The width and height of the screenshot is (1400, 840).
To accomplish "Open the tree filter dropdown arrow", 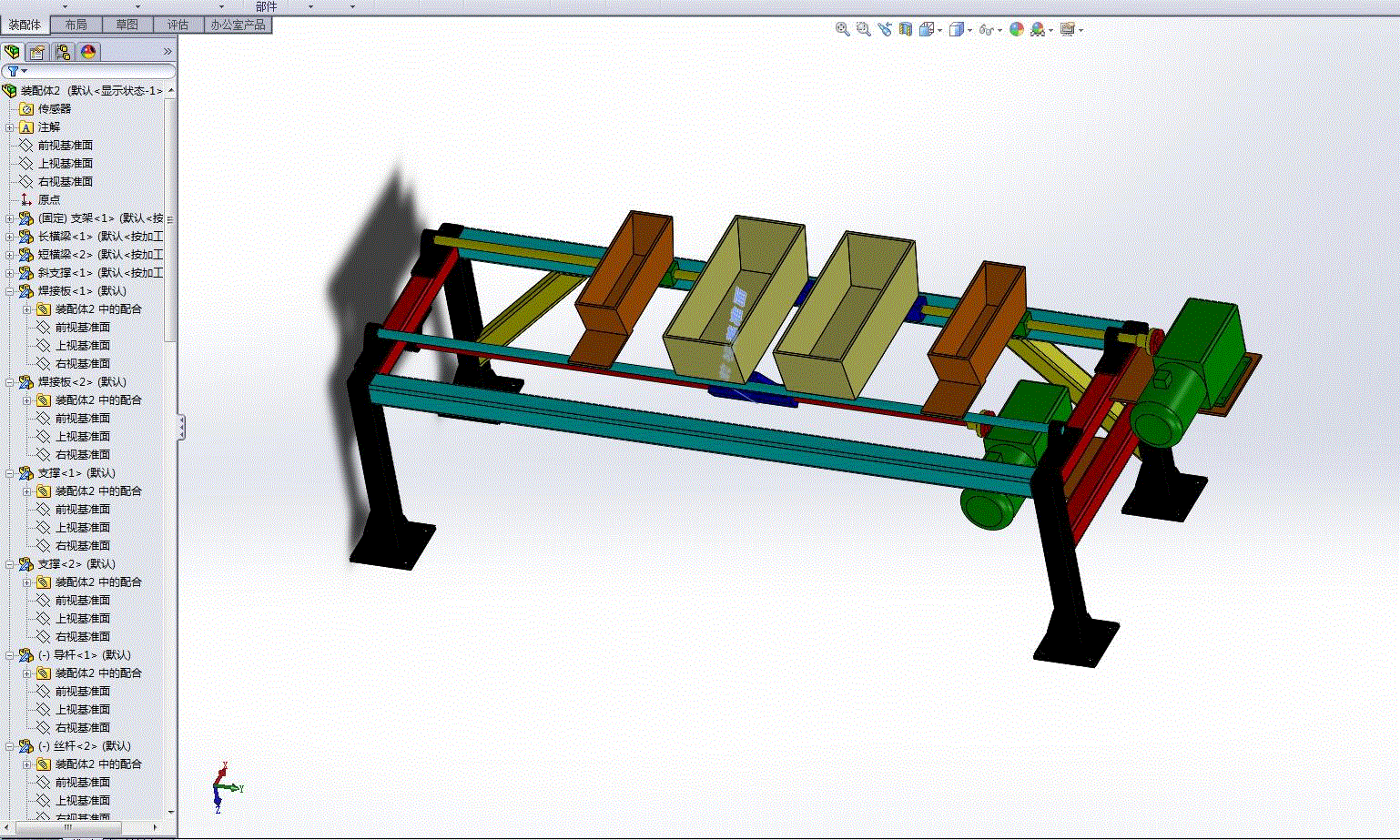I will 25,71.
